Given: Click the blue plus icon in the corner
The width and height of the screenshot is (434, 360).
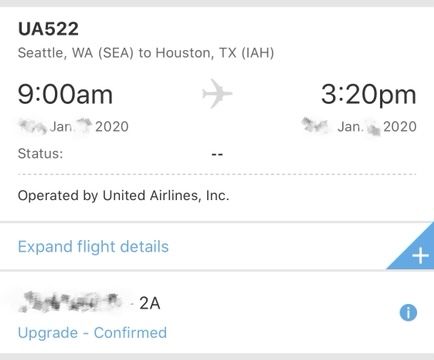Looking at the screenshot, I should 420,256.
